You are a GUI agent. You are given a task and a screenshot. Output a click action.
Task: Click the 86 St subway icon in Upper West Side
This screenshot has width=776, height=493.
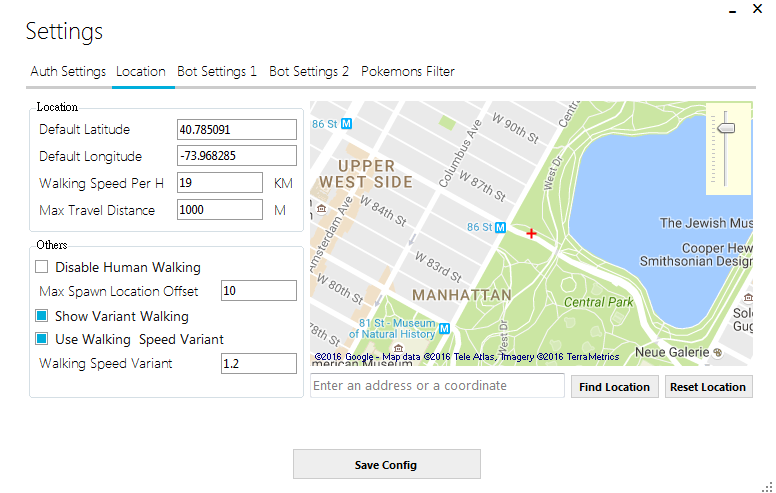[347, 124]
